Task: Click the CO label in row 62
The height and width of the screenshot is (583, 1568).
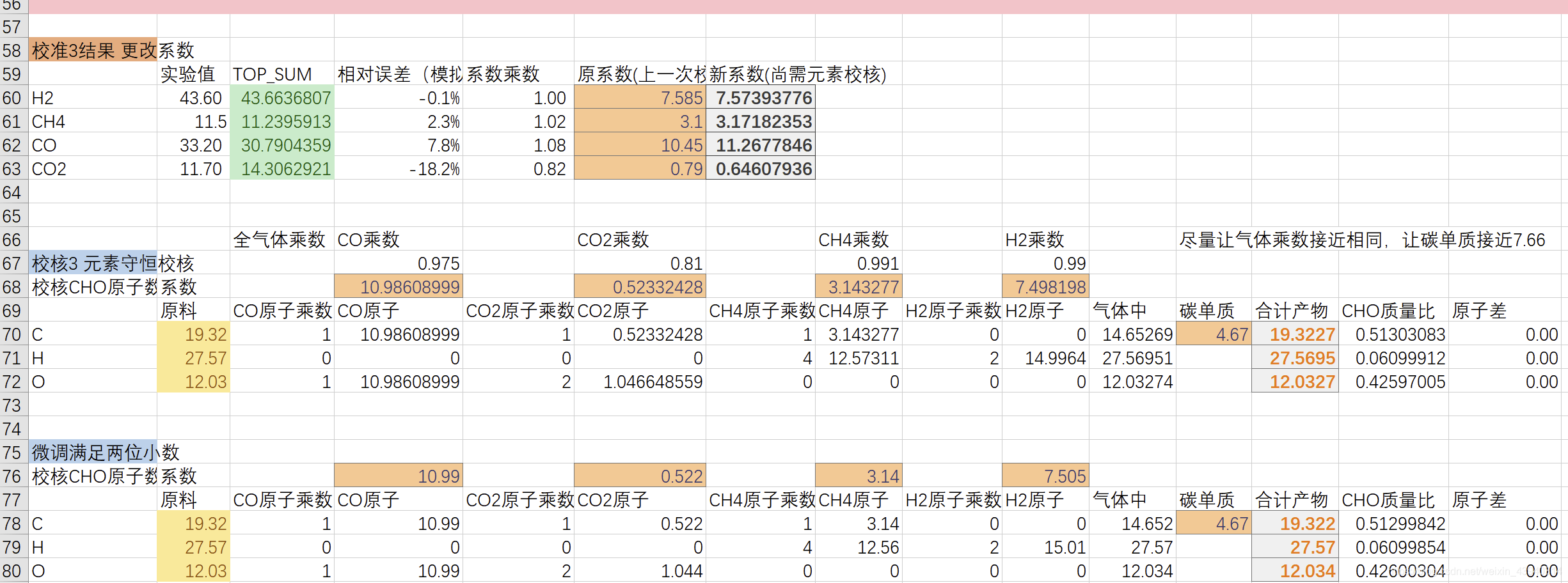Action: click(93, 144)
